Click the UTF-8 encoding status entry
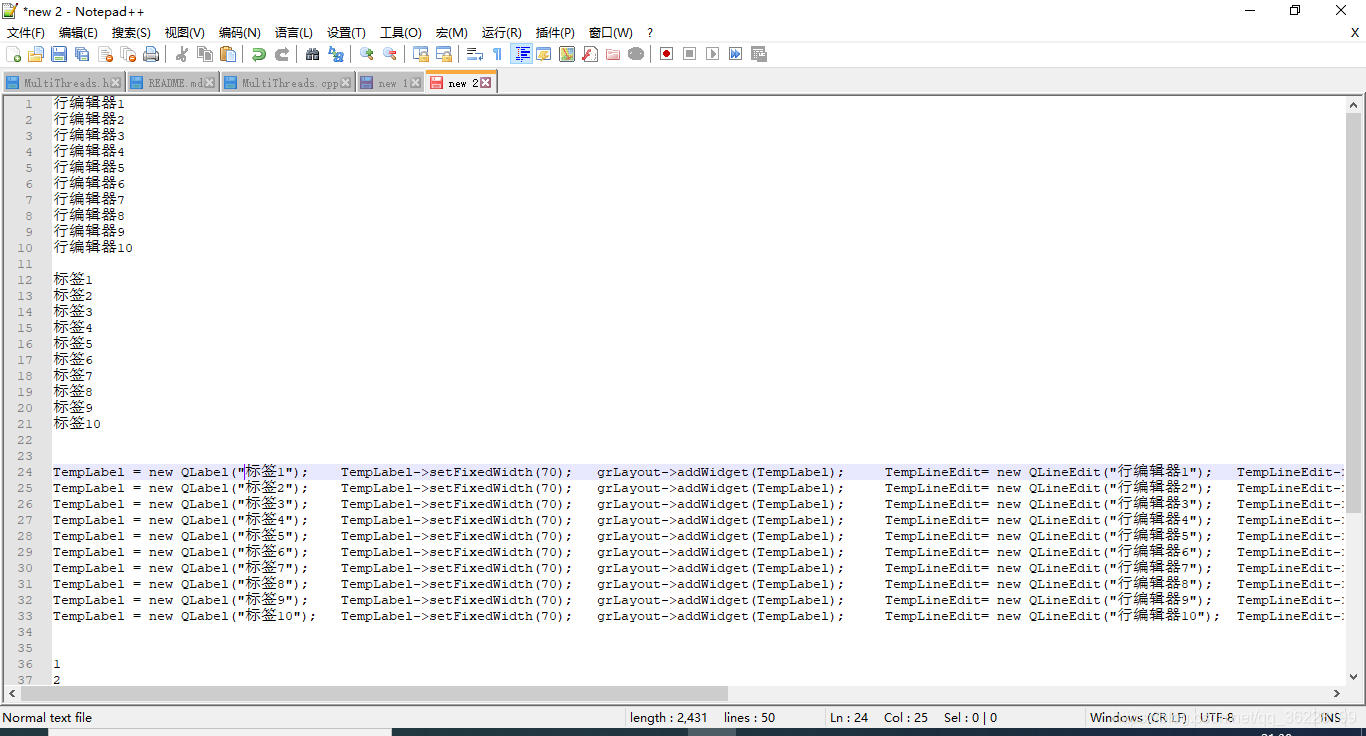This screenshot has width=1366, height=736. (x=1217, y=717)
